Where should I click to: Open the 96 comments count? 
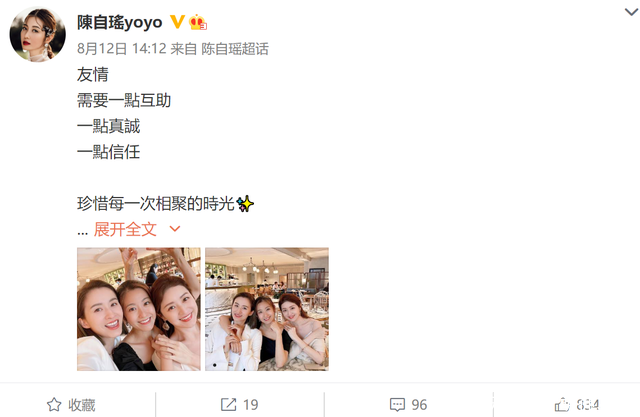419,405
